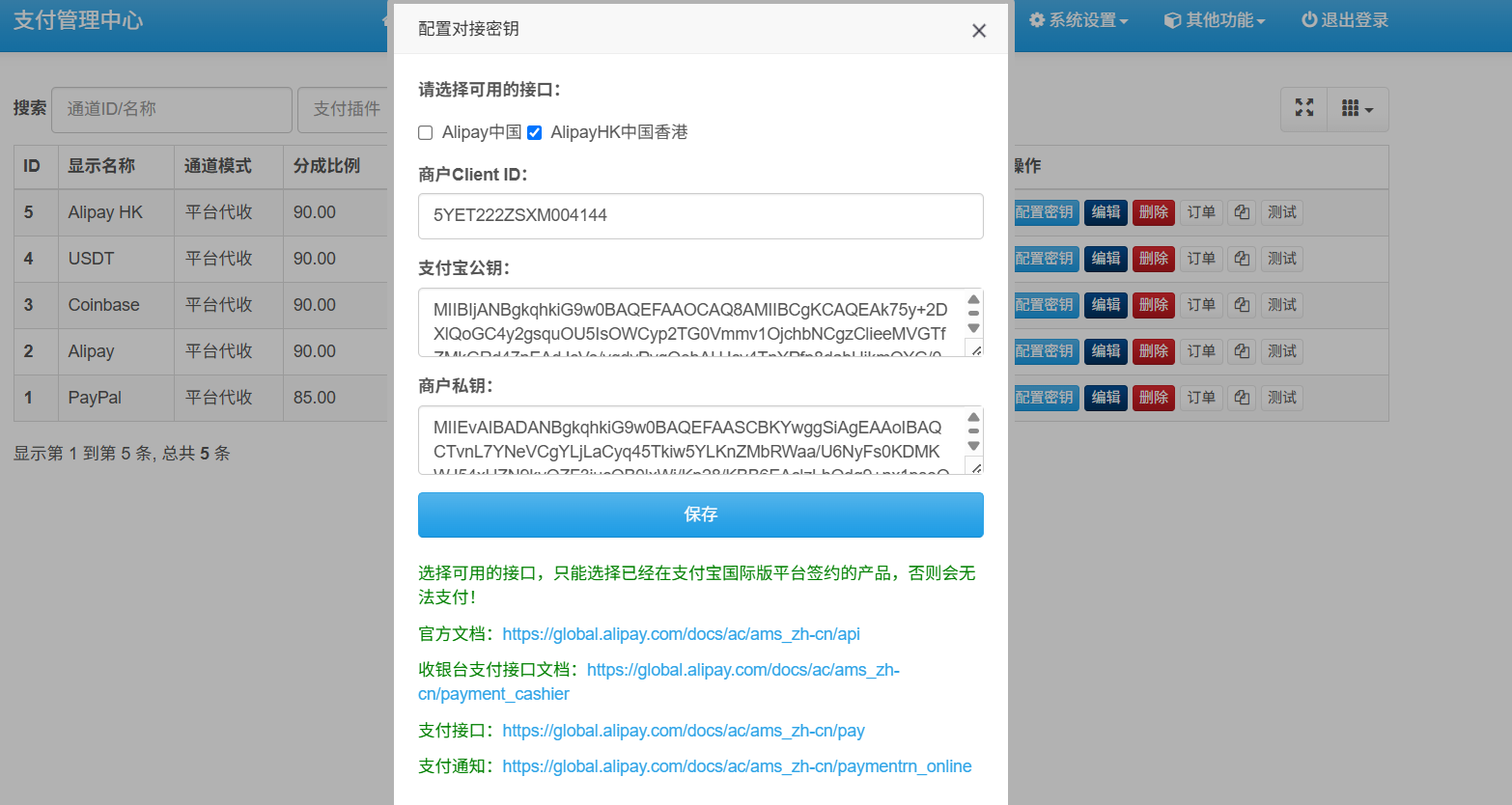Enable the Alipay中国 interface checkbox
This screenshot has height=805, width=1512.
(425, 132)
